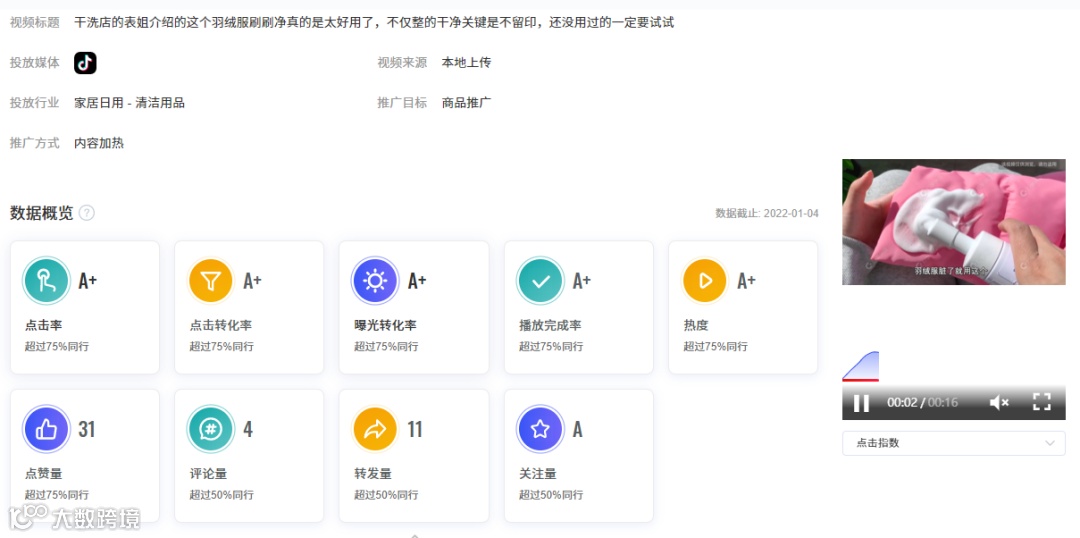This screenshot has height=538, width=1080.
Task: Click the funnel icon for 点击转化率
Action: tap(211, 280)
